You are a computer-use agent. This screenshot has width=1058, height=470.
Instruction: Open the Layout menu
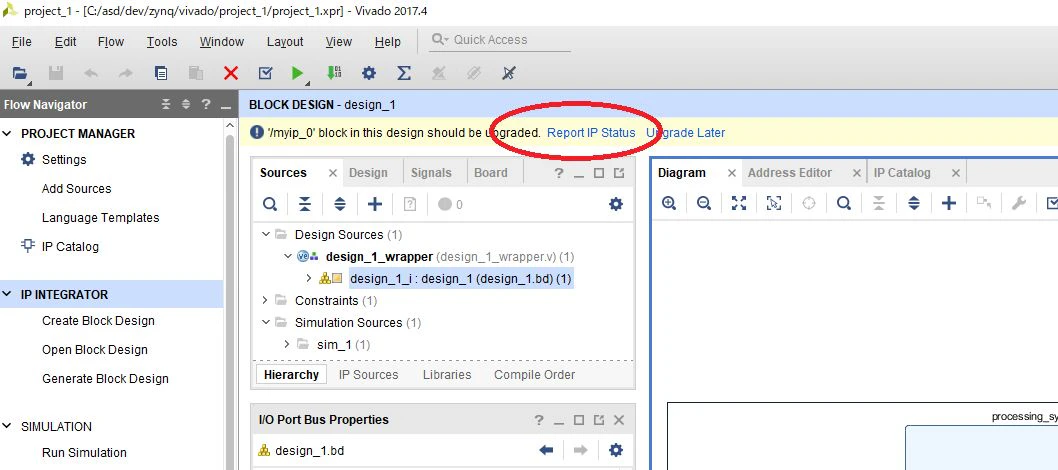tap(285, 42)
